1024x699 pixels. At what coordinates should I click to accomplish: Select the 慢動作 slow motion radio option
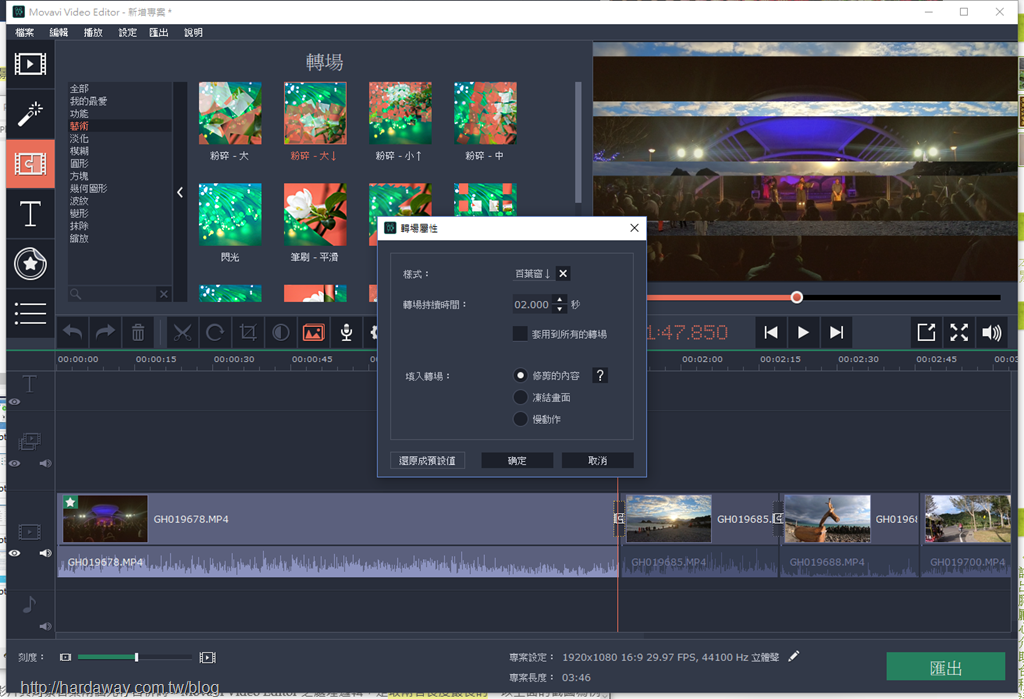520,419
